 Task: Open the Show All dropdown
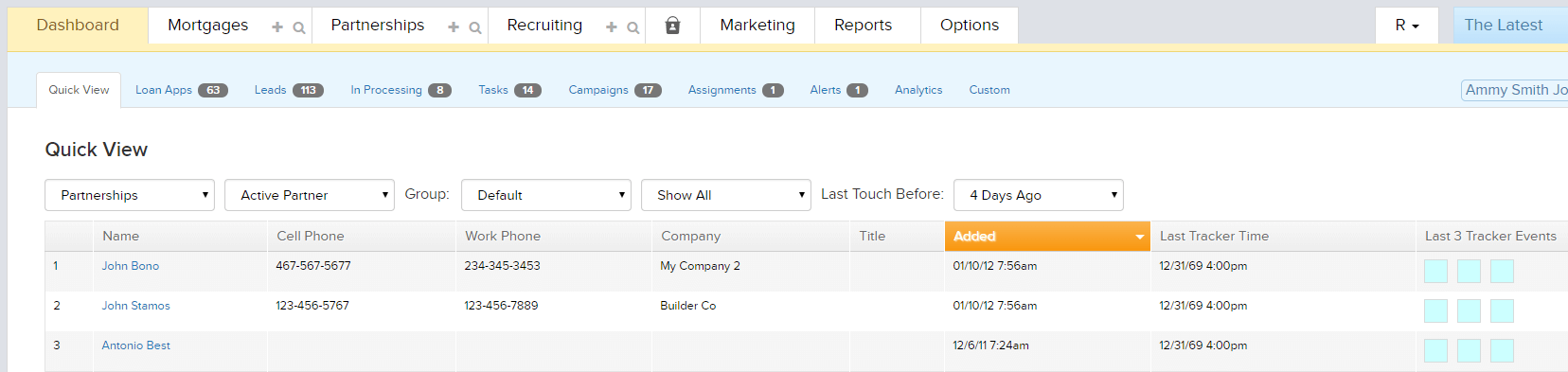tap(726, 195)
